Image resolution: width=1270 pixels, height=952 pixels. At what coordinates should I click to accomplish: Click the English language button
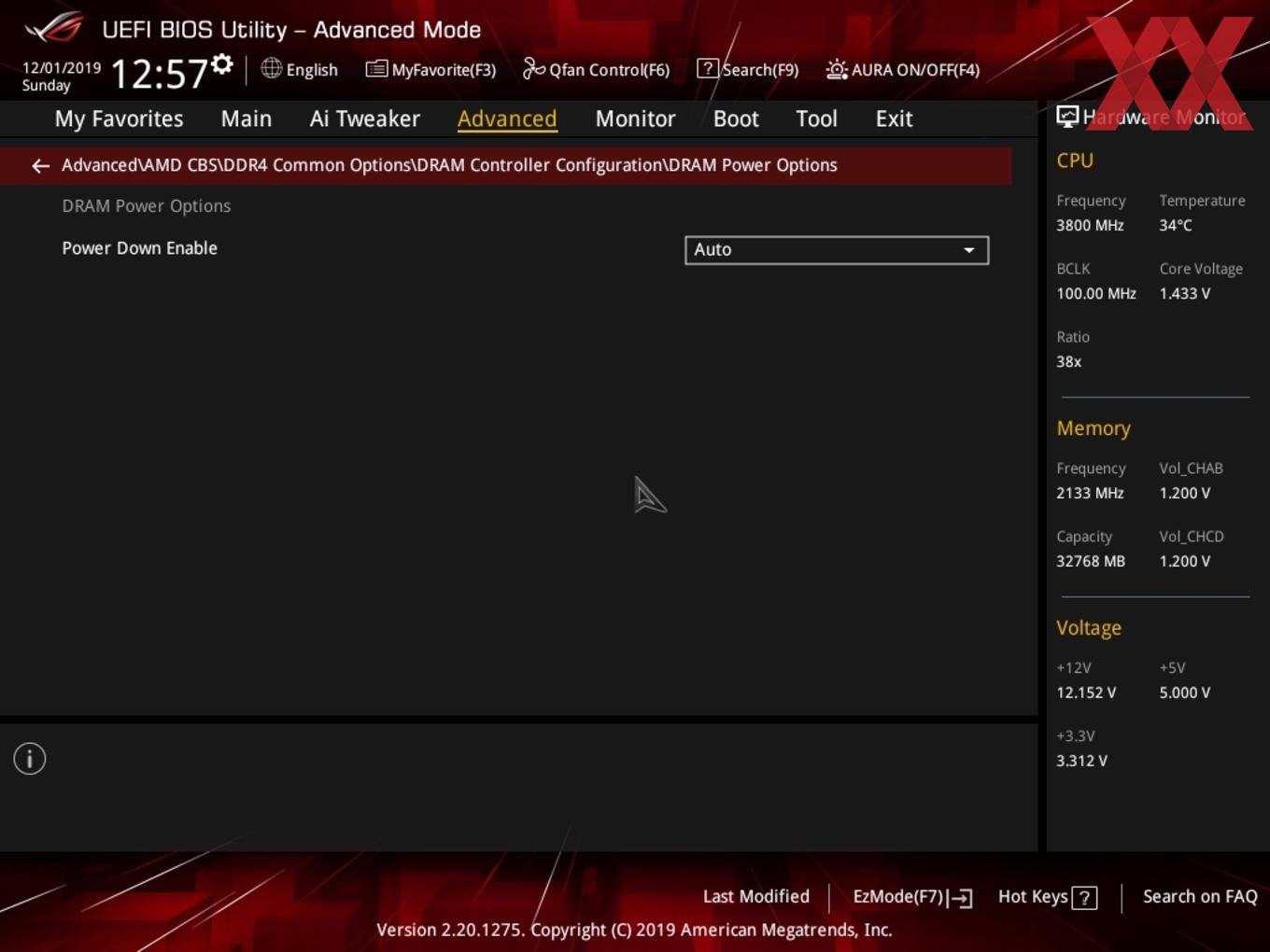[x=312, y=70]
